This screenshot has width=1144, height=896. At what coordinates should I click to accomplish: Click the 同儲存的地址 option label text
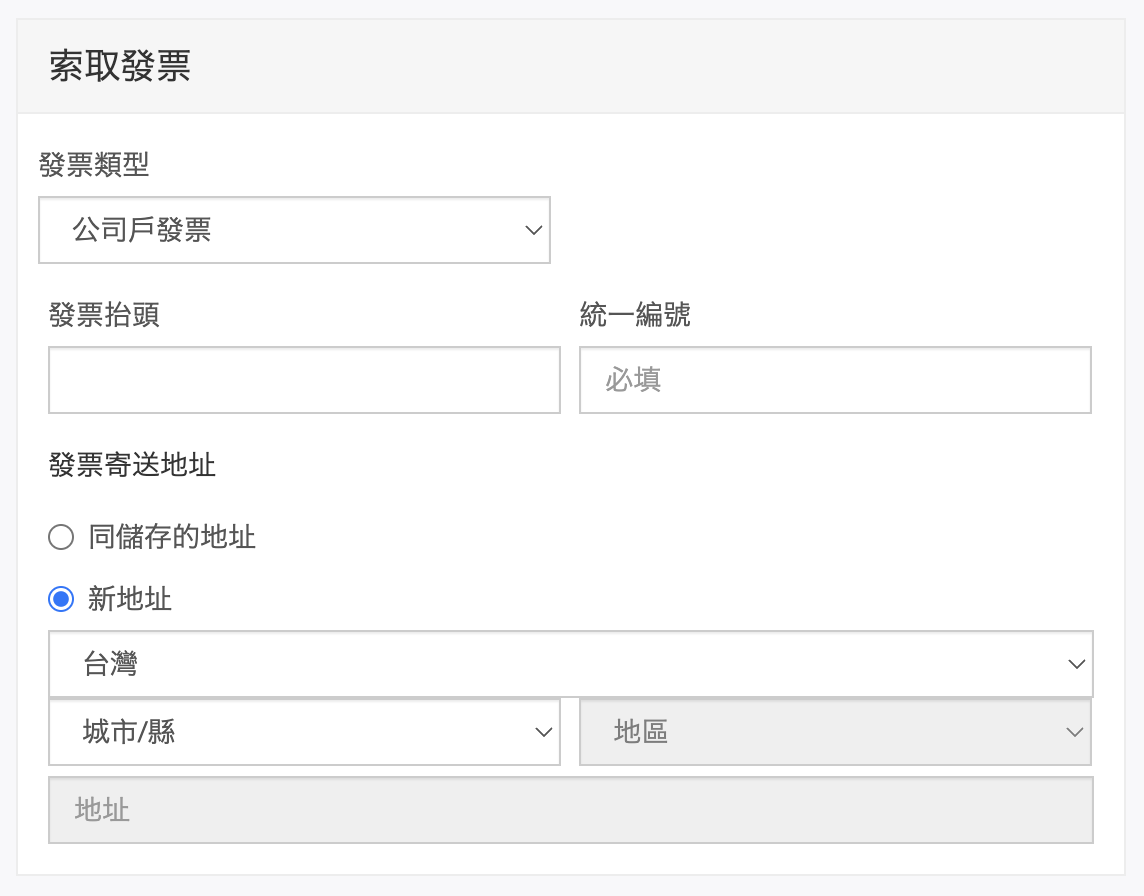[x=172, y=538]
